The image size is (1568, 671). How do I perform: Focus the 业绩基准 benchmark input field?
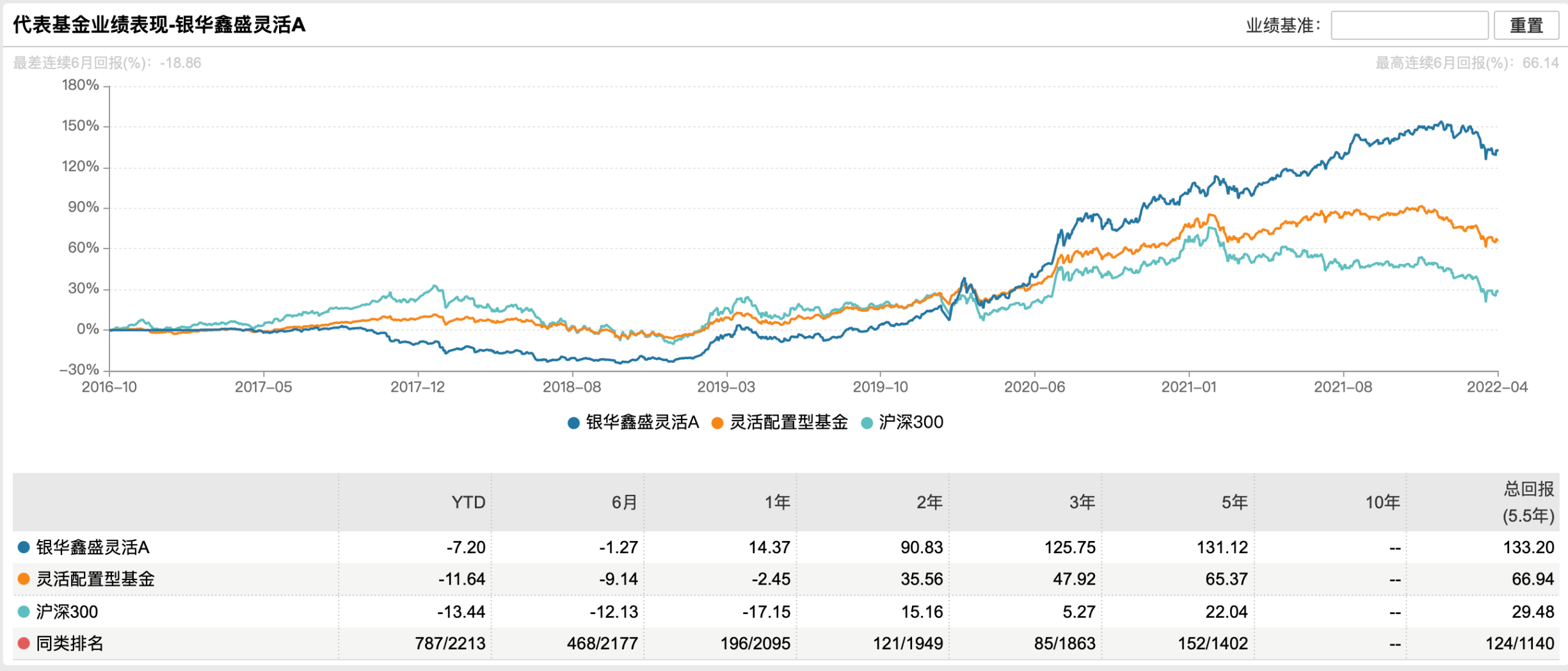[1409, 26]
